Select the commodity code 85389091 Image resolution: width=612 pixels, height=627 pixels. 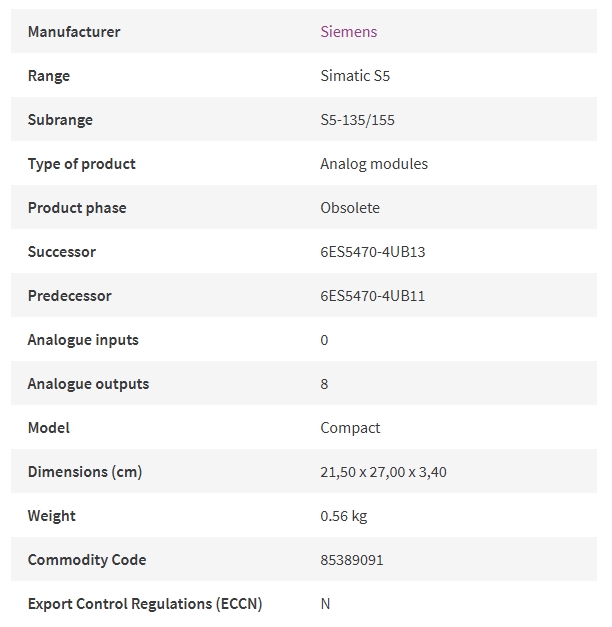tap(352, 559)
